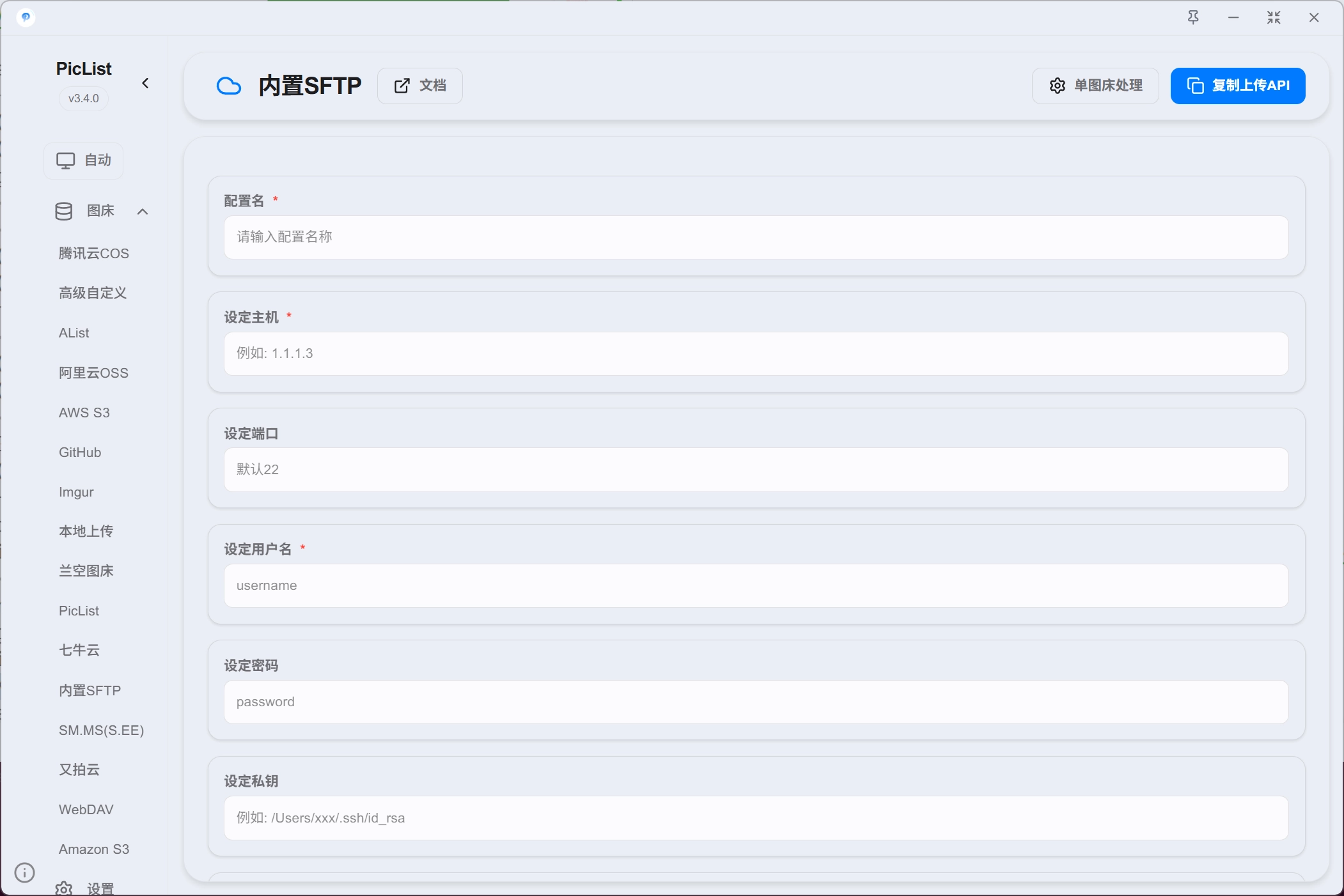Click the 设定端口 label

(251, 433)
